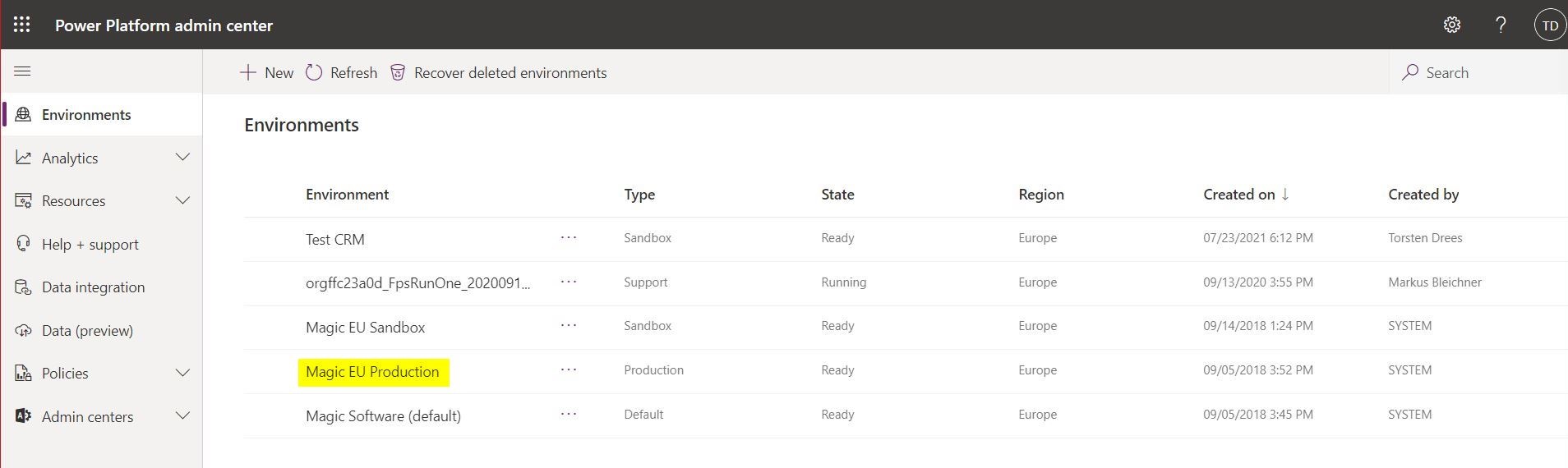Open more options for Test CRM

tap(569, 237)
